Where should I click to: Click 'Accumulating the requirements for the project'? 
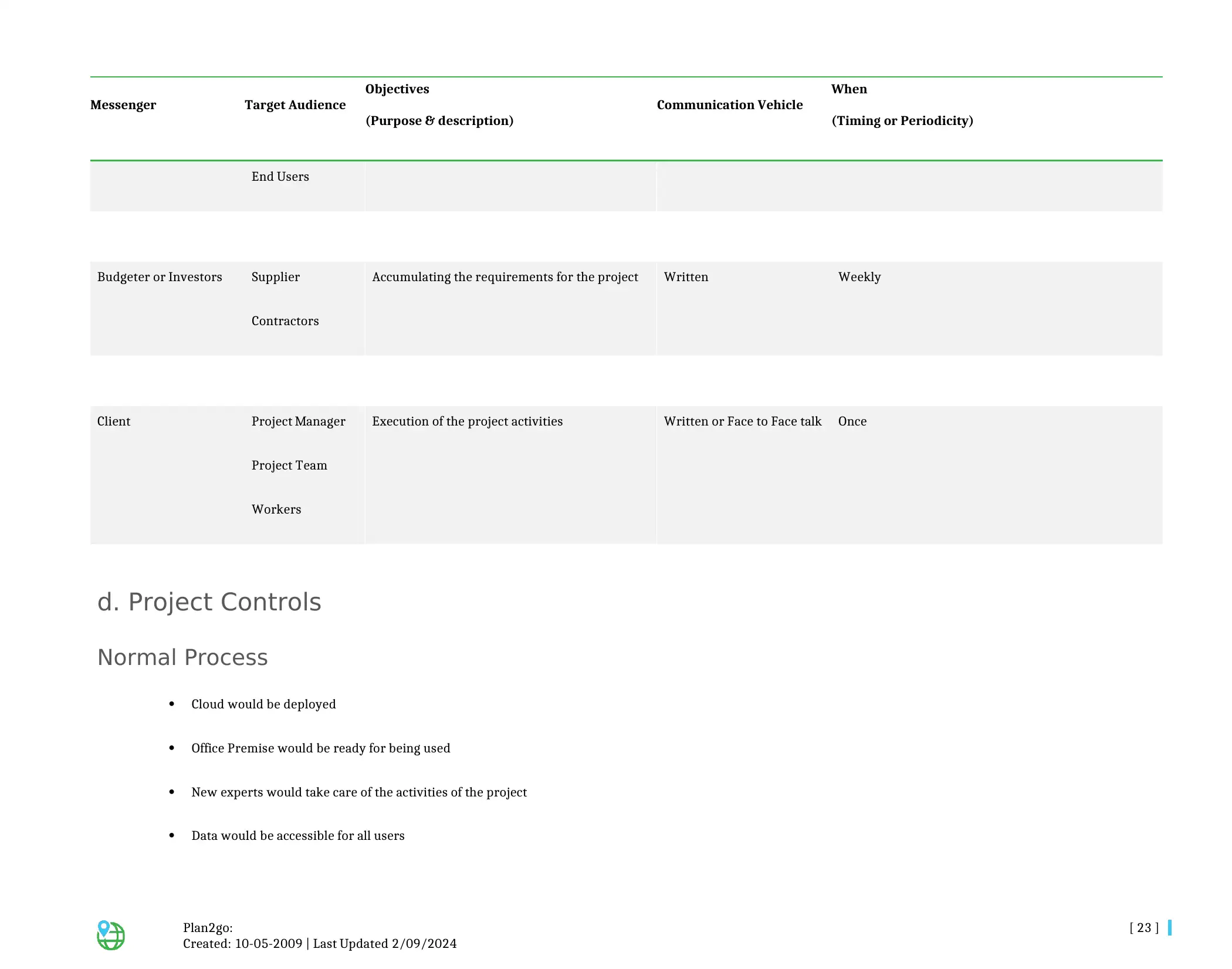(x=505, y=277)
